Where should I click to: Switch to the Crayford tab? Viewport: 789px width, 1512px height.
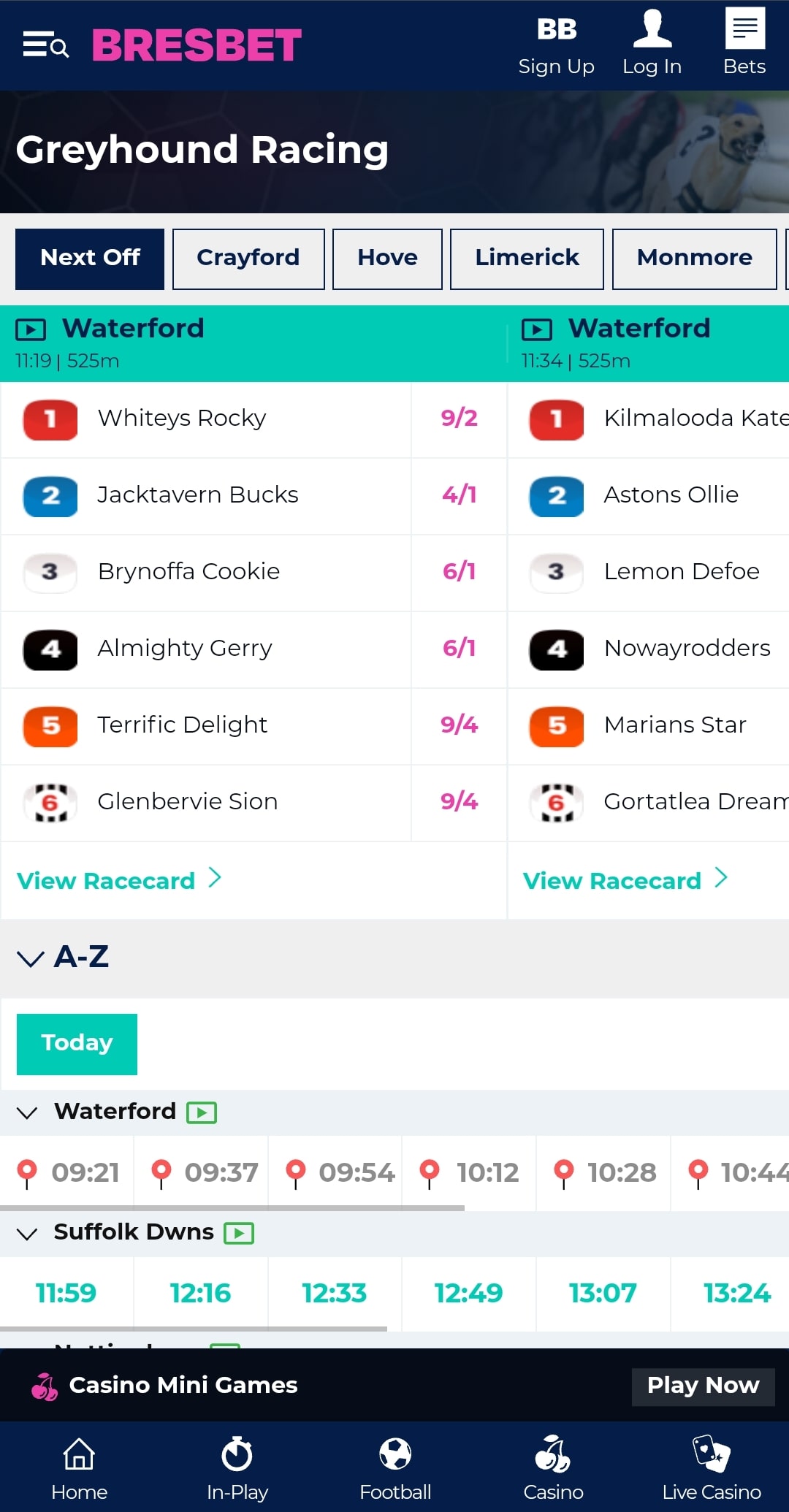click(248, 259)
